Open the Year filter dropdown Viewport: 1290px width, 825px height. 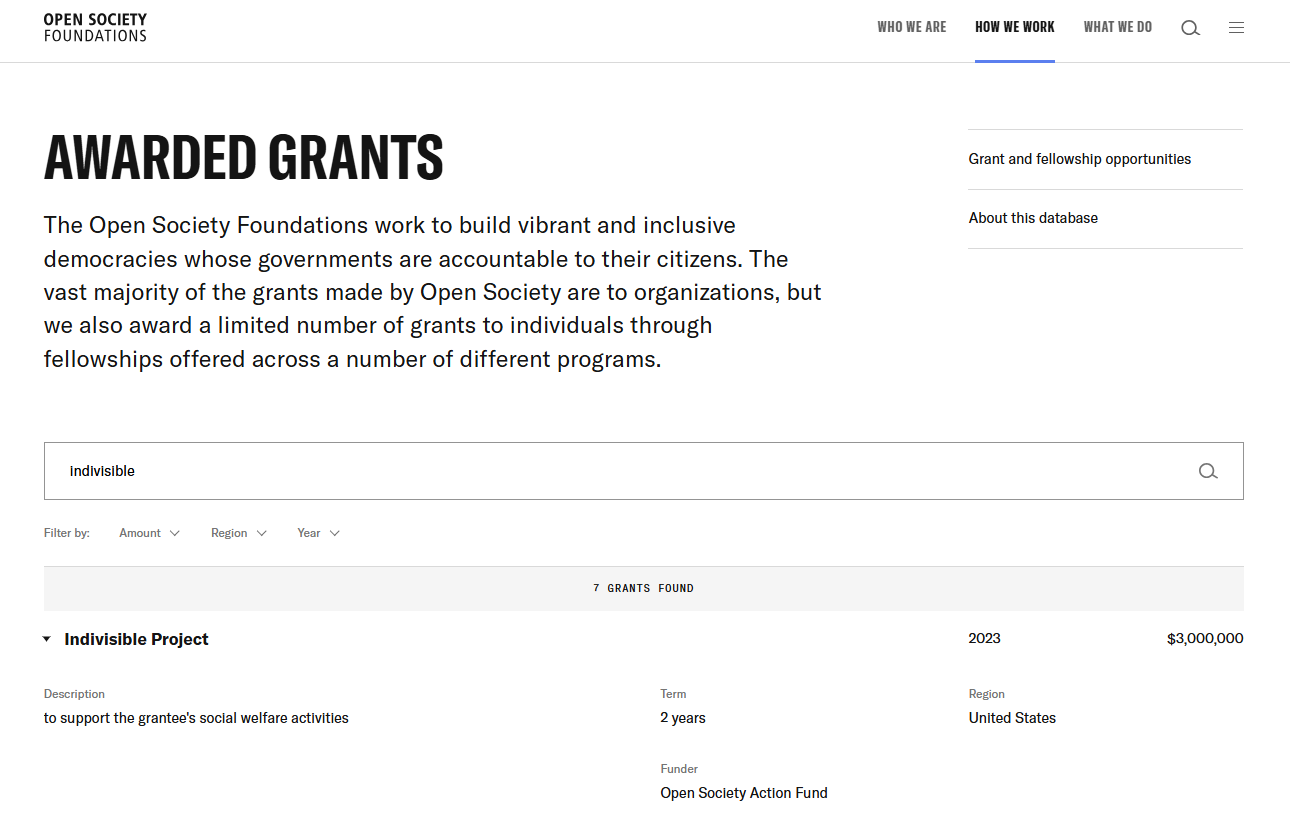point(318,533)
